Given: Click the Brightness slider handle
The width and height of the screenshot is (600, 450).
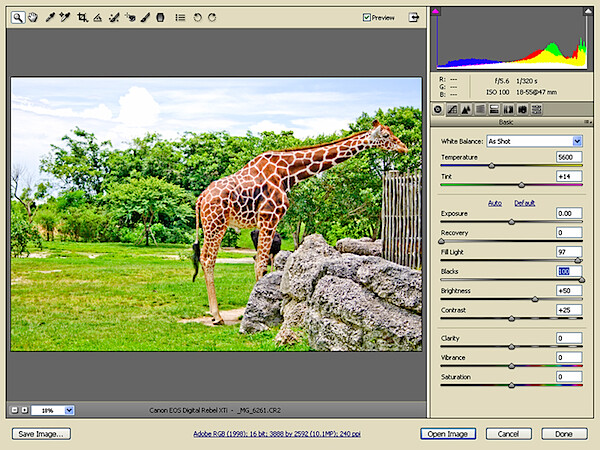Looking at the screenshot, I should (535, 299).
